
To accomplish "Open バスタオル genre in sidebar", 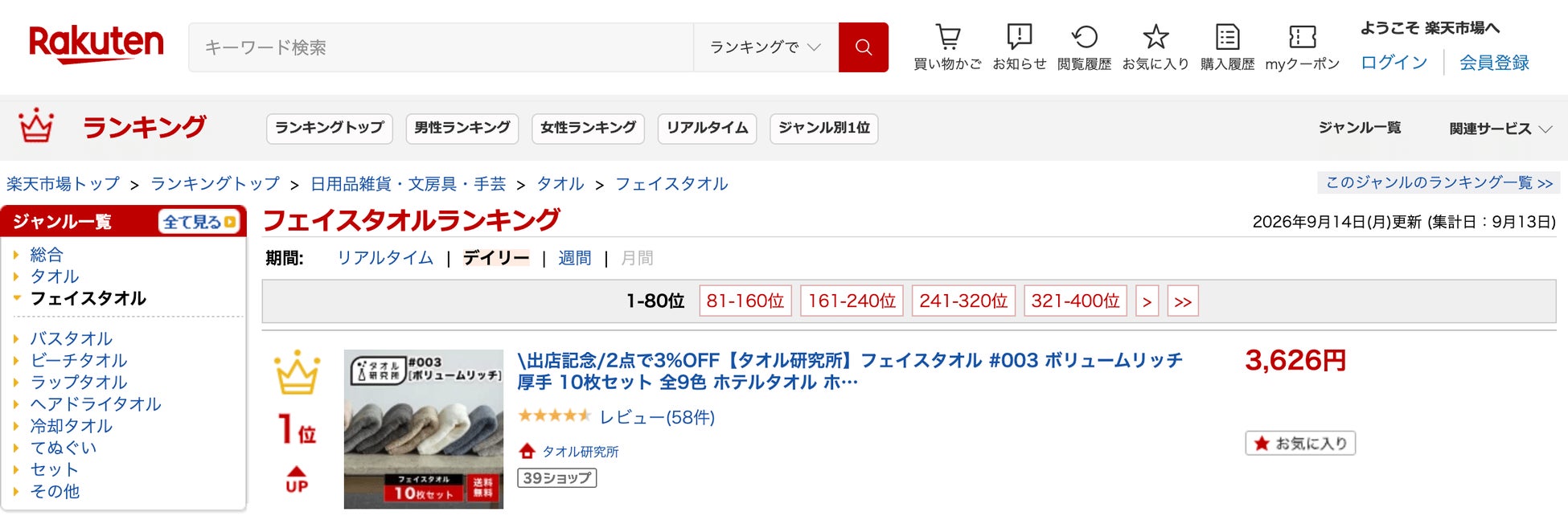I will point(72,338).
